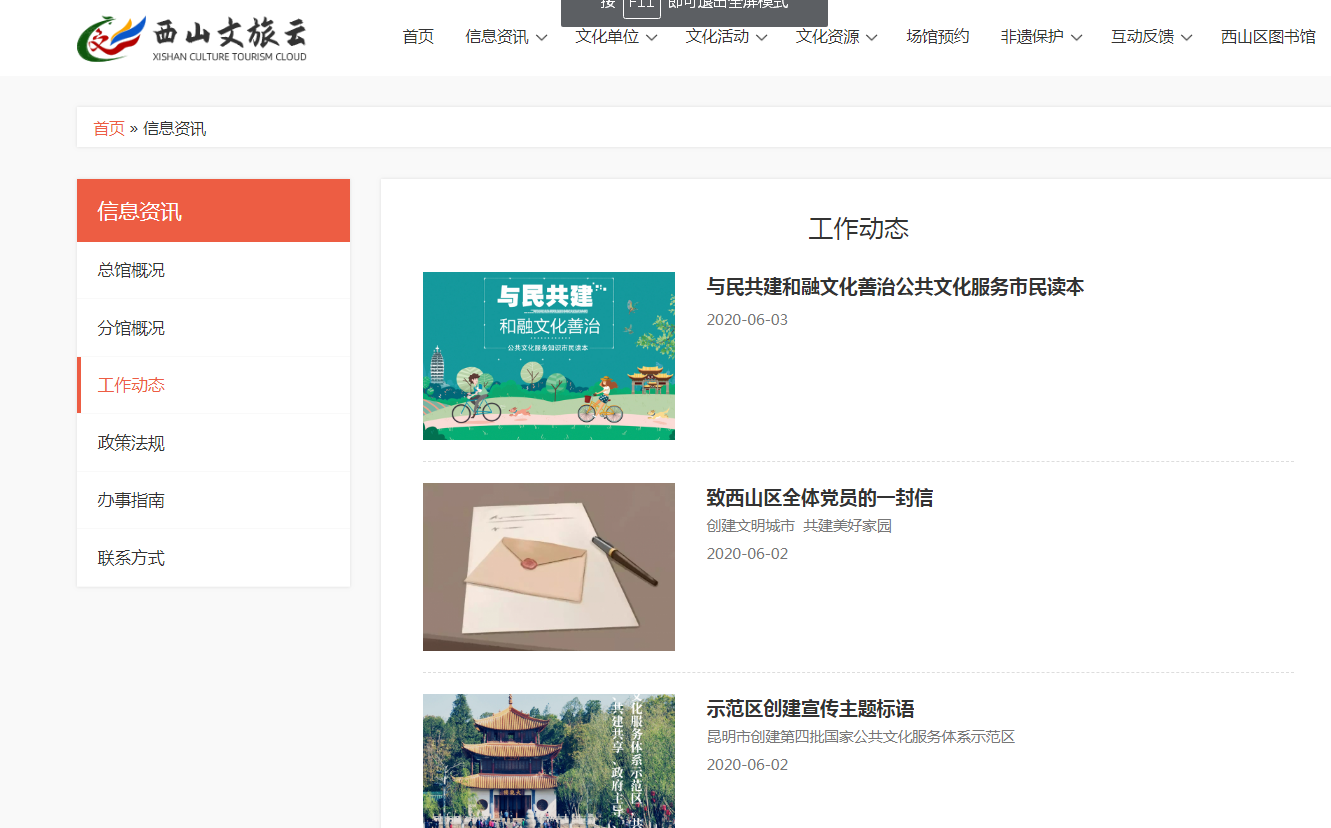Click the 2020-06-02 date under 致西山区全体党员的一封信
The image size is (1331, 828).
click(x=747, y=554)
